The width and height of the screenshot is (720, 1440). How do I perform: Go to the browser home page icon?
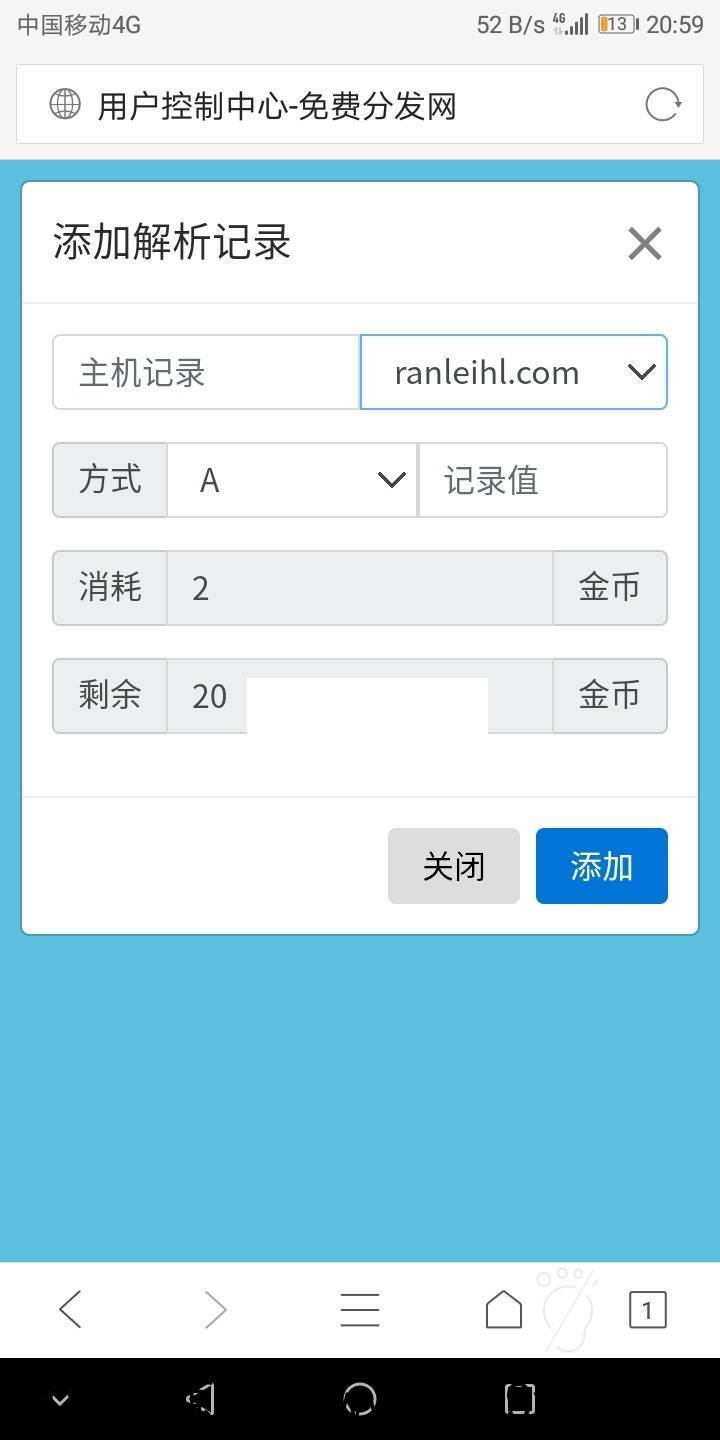click(504, 1309)
